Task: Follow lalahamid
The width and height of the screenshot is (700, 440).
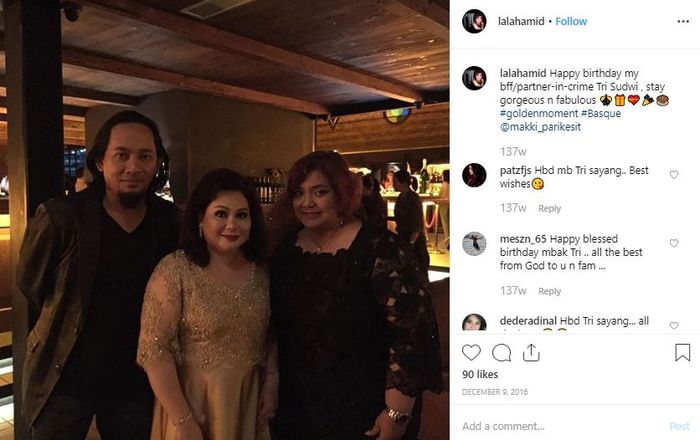Action: click(x=571, y=21)
